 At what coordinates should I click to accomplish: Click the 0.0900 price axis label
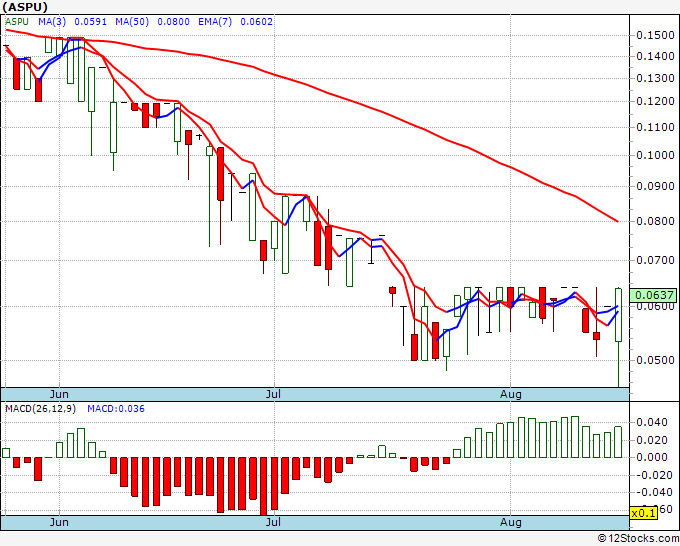655,186
